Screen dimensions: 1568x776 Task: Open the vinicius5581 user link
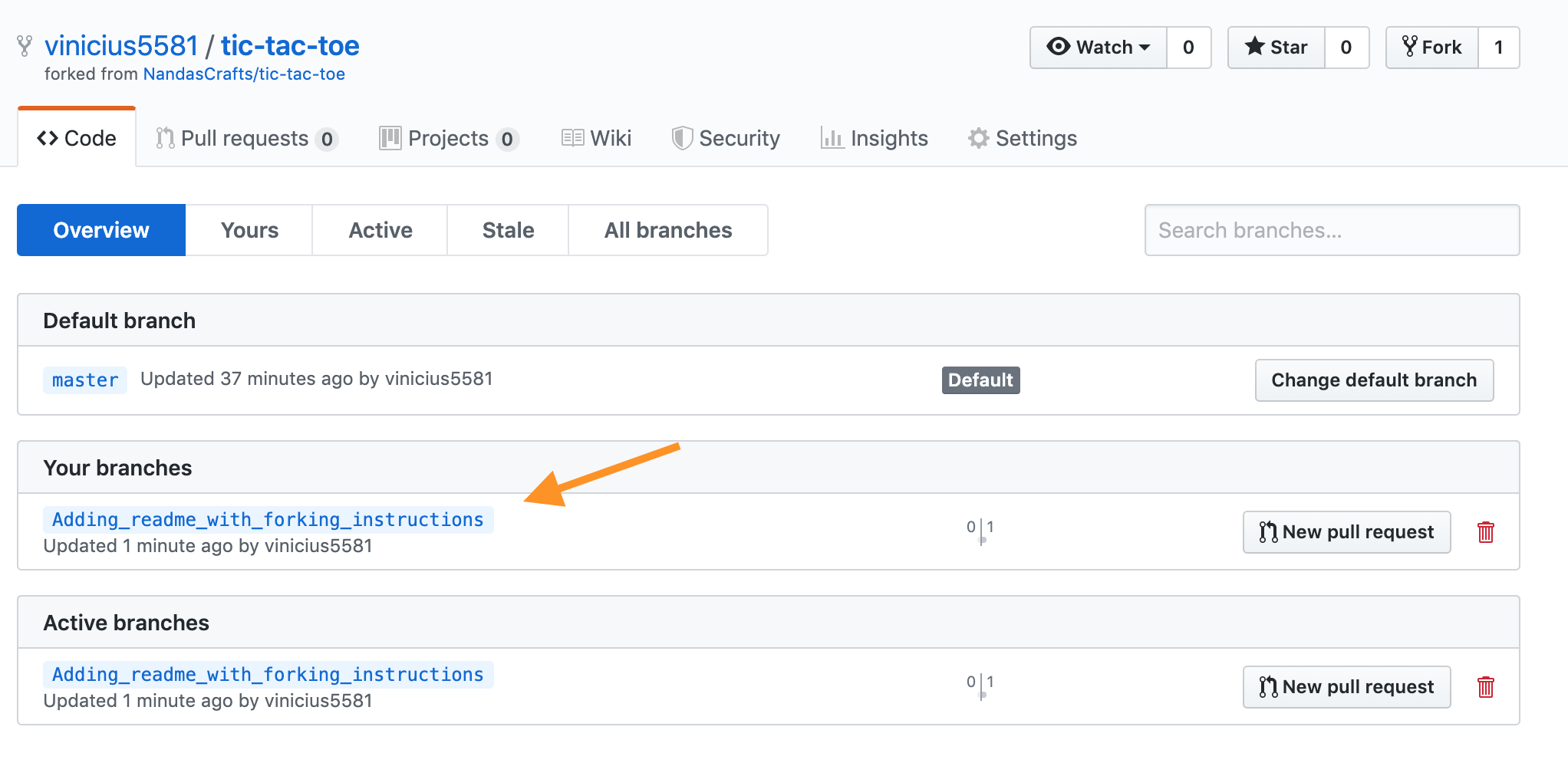[x=121, y=46]
